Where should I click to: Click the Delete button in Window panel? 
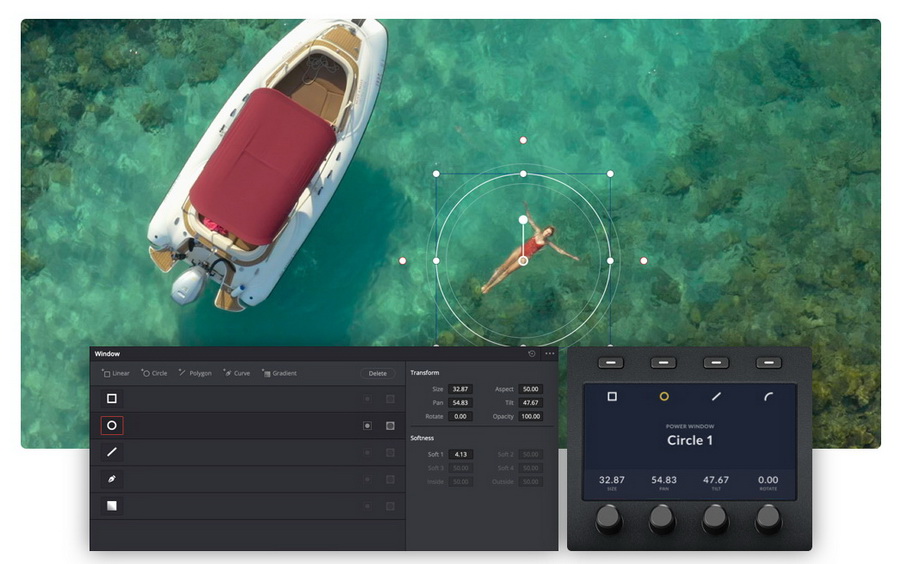click(378, 374)
